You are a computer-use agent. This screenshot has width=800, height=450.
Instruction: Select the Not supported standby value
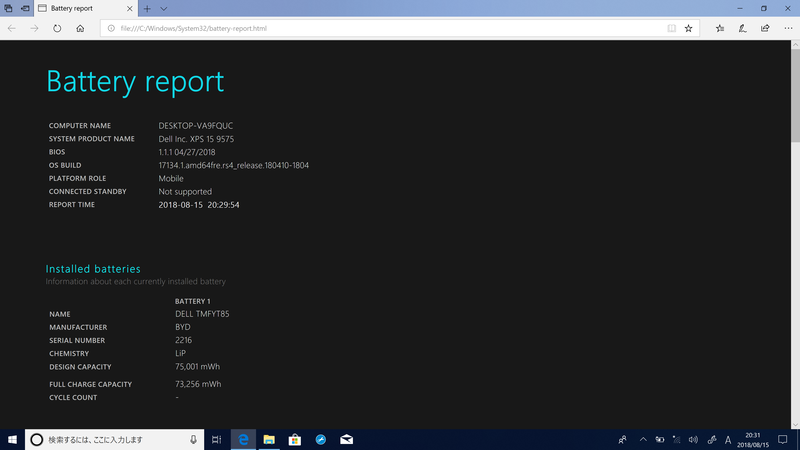click(x=185, y=192)
